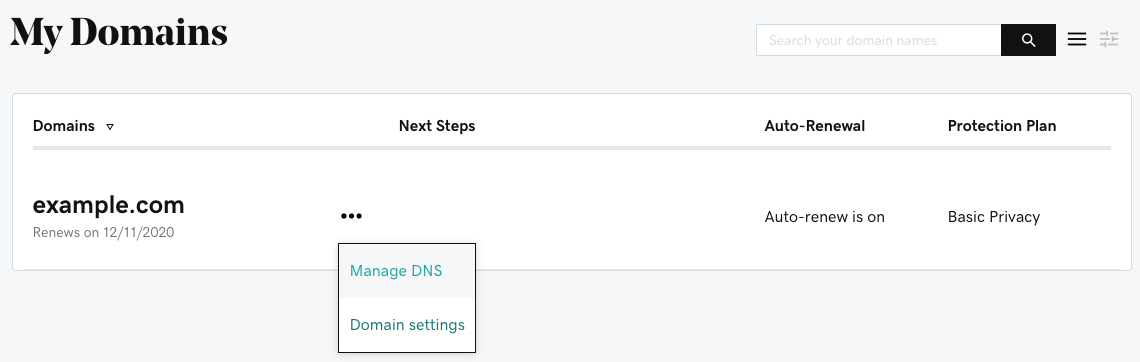Click the Protection Plan column header
The height and width of the screenshot is (362, 1140).
pos(1002,126)
